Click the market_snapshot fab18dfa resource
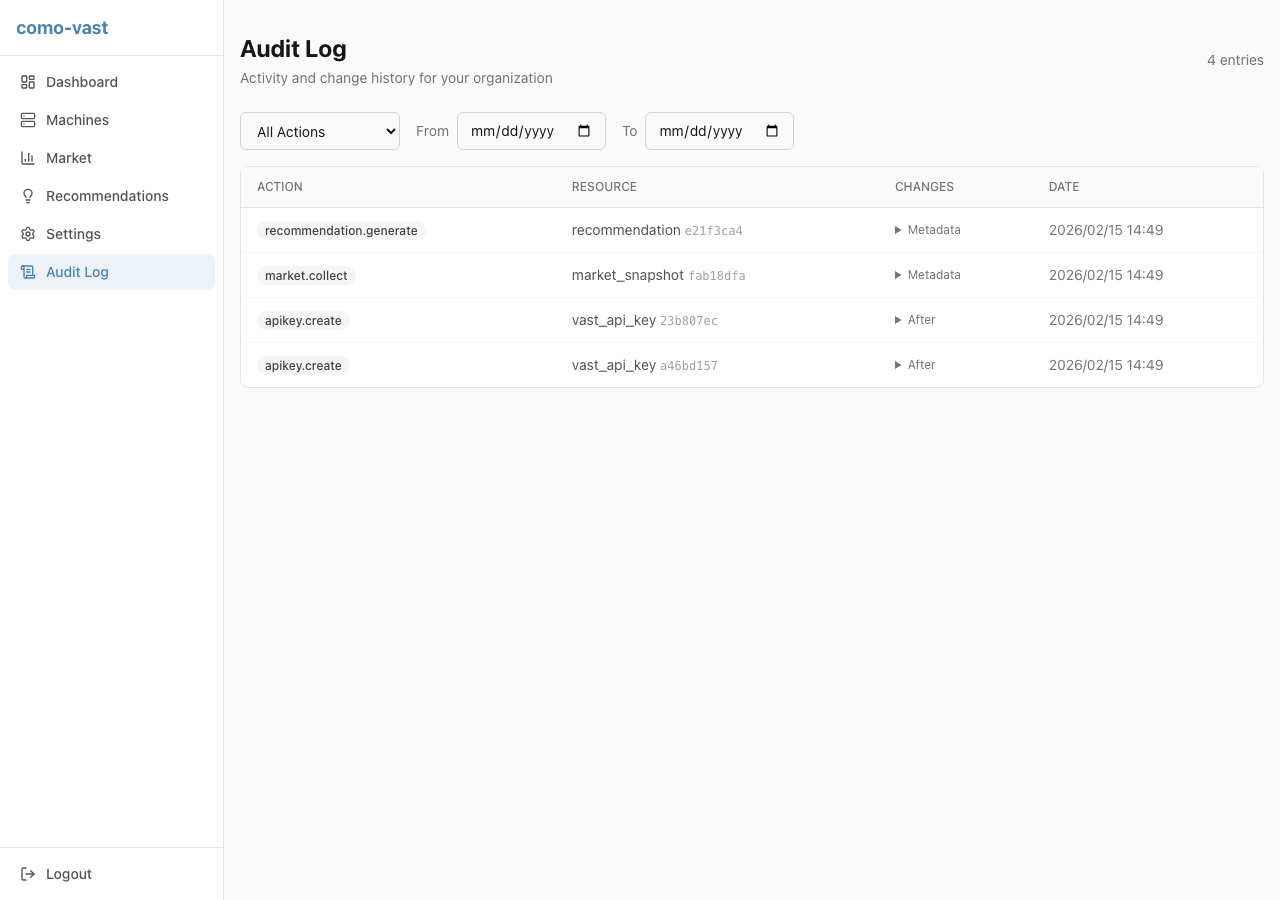Image resolution: width=1280 pixels, height=900 pixels. [x=659, y=275]
